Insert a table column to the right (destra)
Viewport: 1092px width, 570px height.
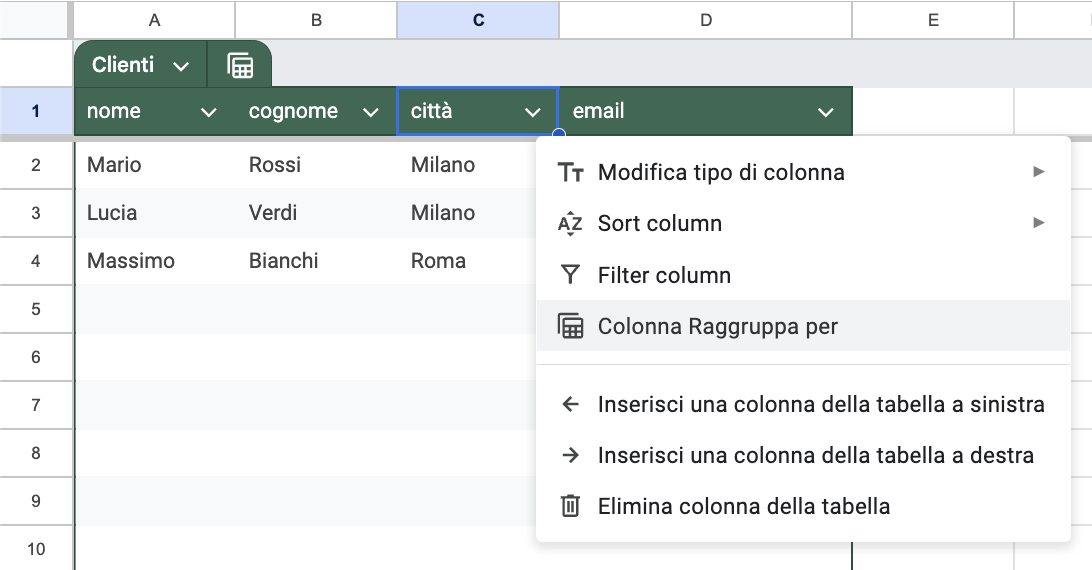(803, 455)
